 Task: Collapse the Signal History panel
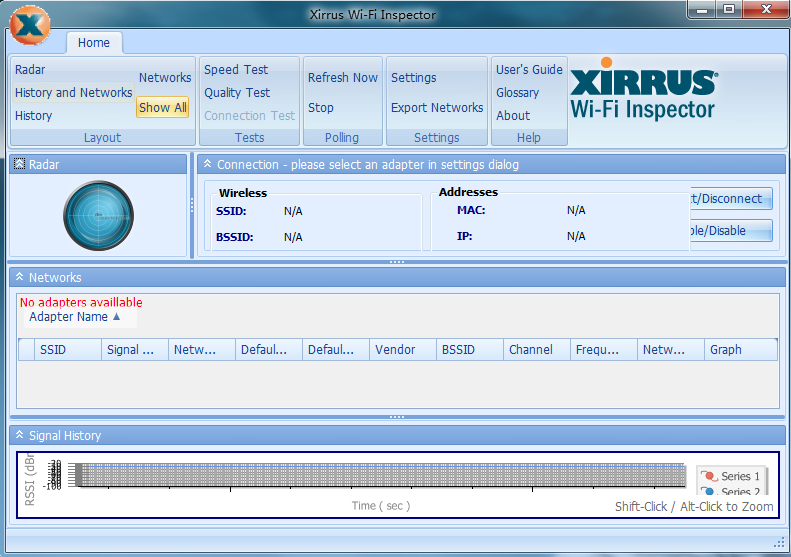tap(19, 435)
